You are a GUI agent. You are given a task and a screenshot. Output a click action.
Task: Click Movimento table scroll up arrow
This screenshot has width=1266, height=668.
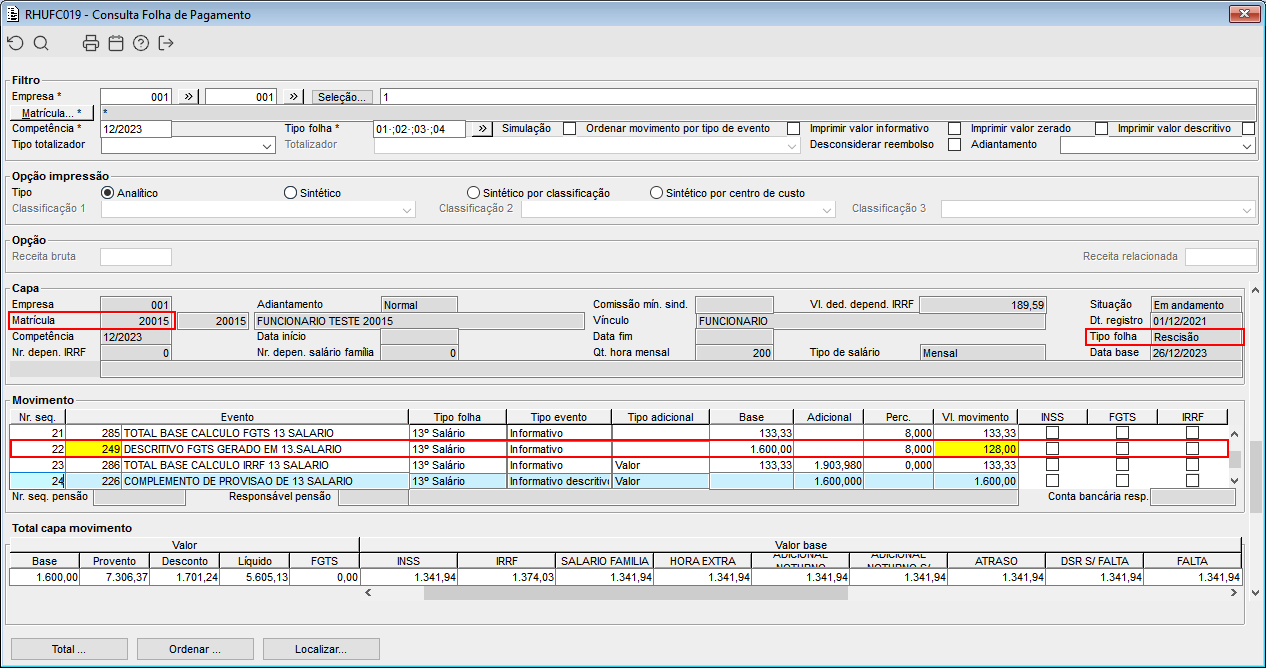click(x=1235, y=435)
